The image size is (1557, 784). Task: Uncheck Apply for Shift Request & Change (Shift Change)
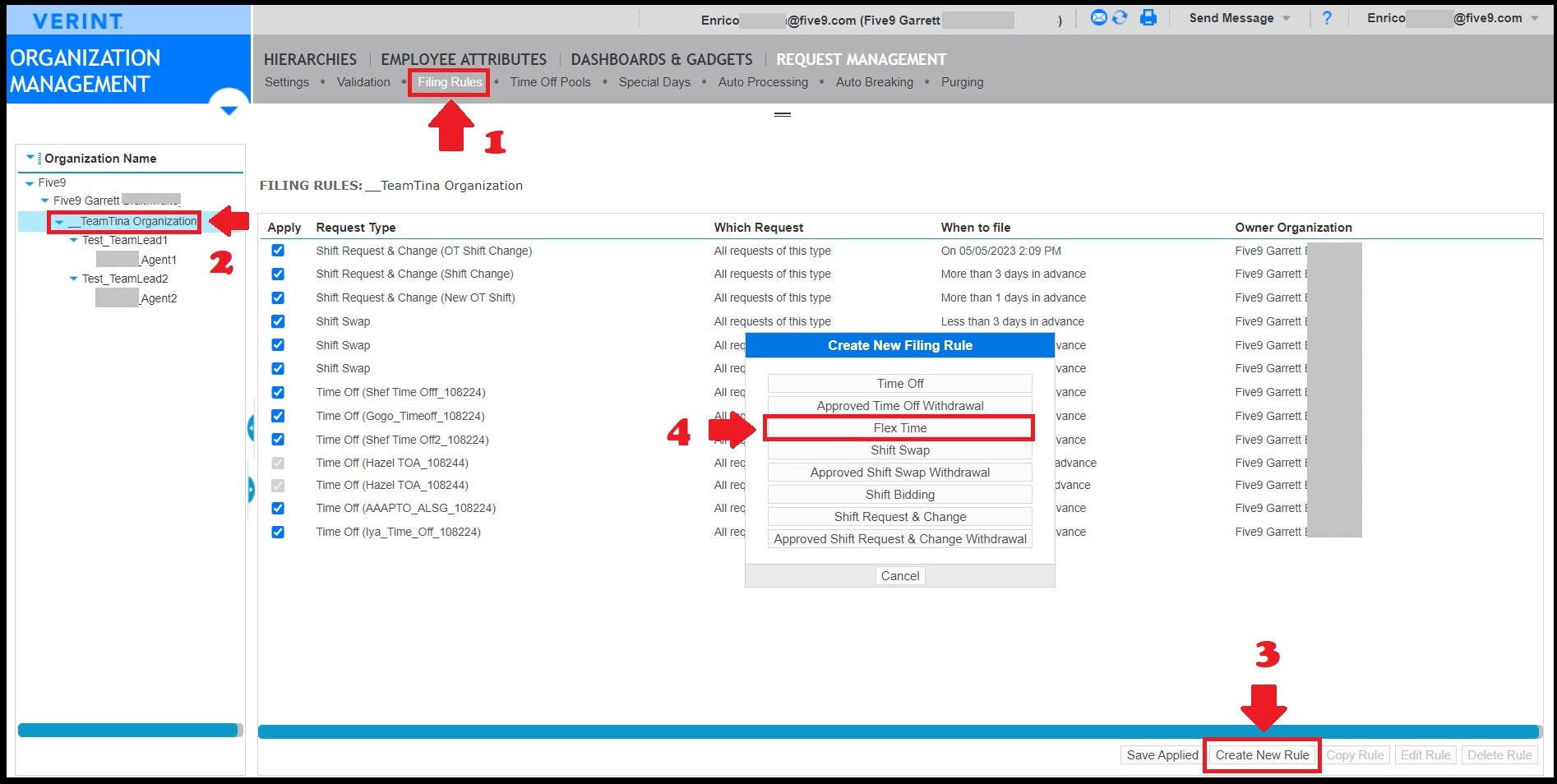[x=278, y=274]
